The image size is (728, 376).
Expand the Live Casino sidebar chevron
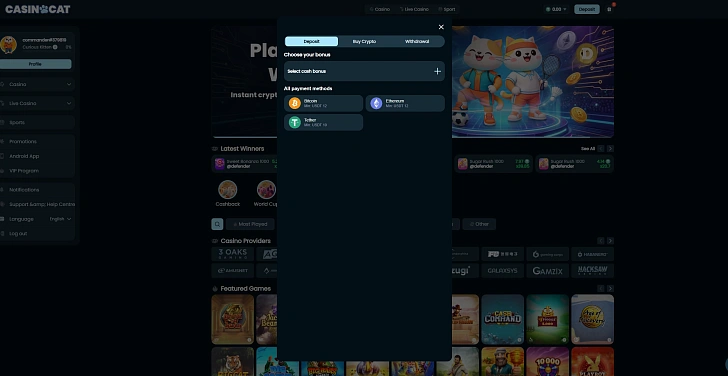(x=69, y=103)
